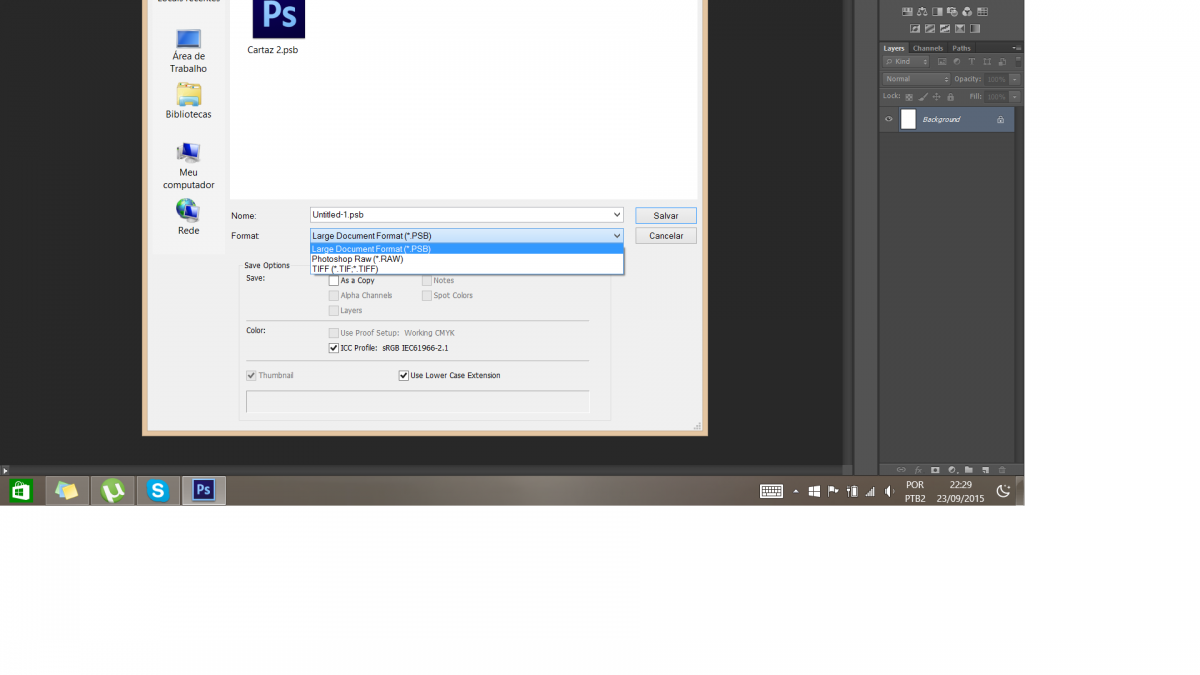Select Large Document Format (*.PSB) option
The width and height of the screenshot is (1200, 675).
pos(467,249)
